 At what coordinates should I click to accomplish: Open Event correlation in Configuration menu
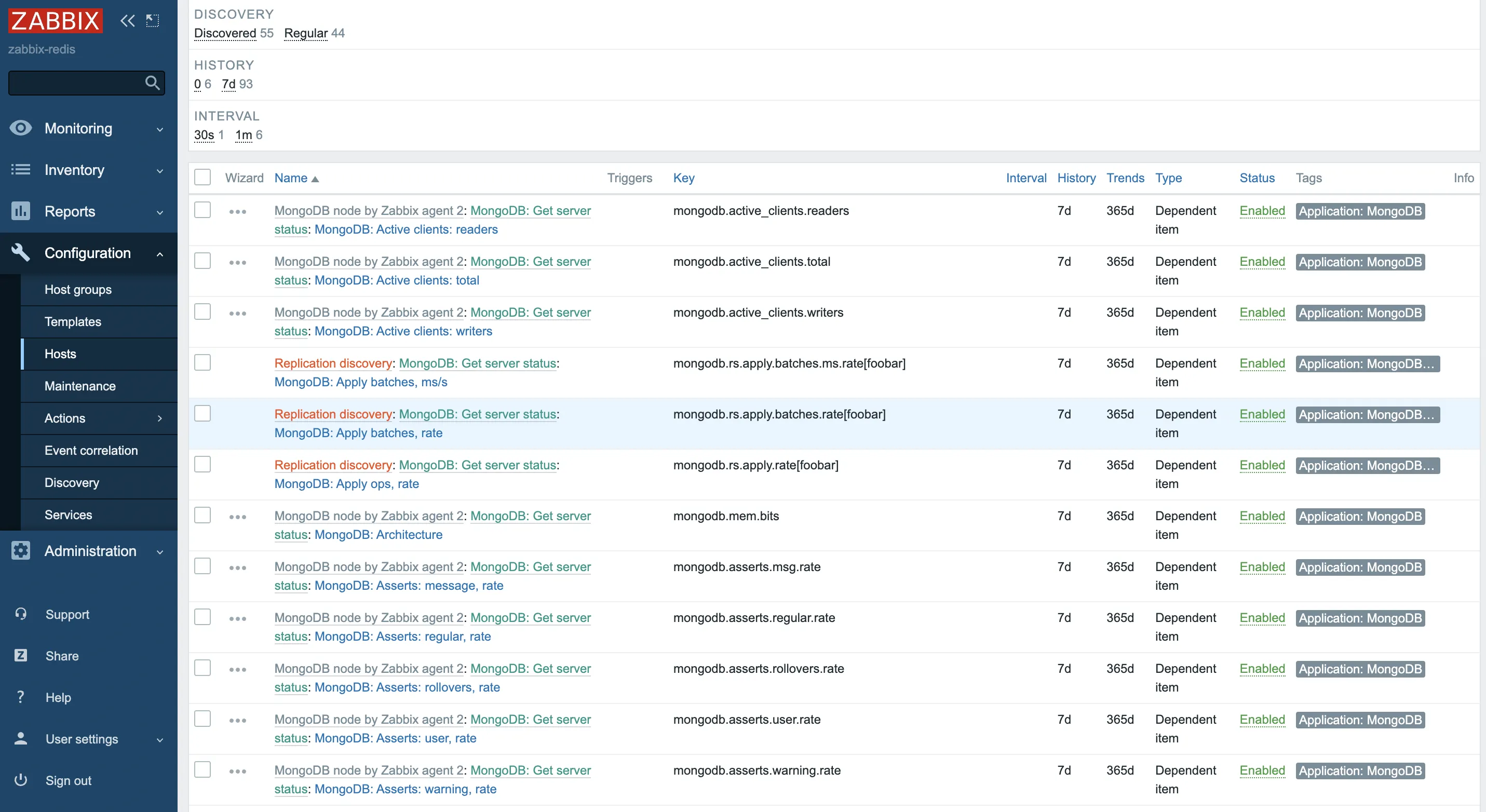pos(91,451)
